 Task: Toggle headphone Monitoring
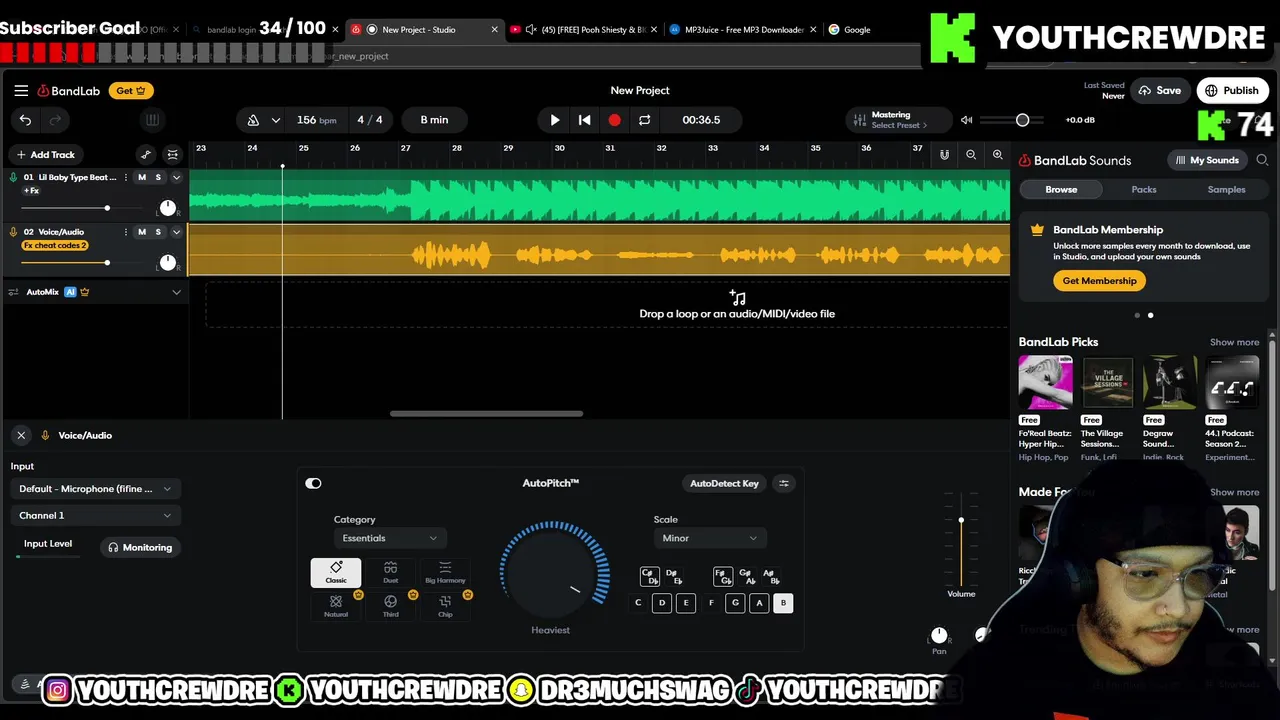pyautogui.click(x=140, y=547)
